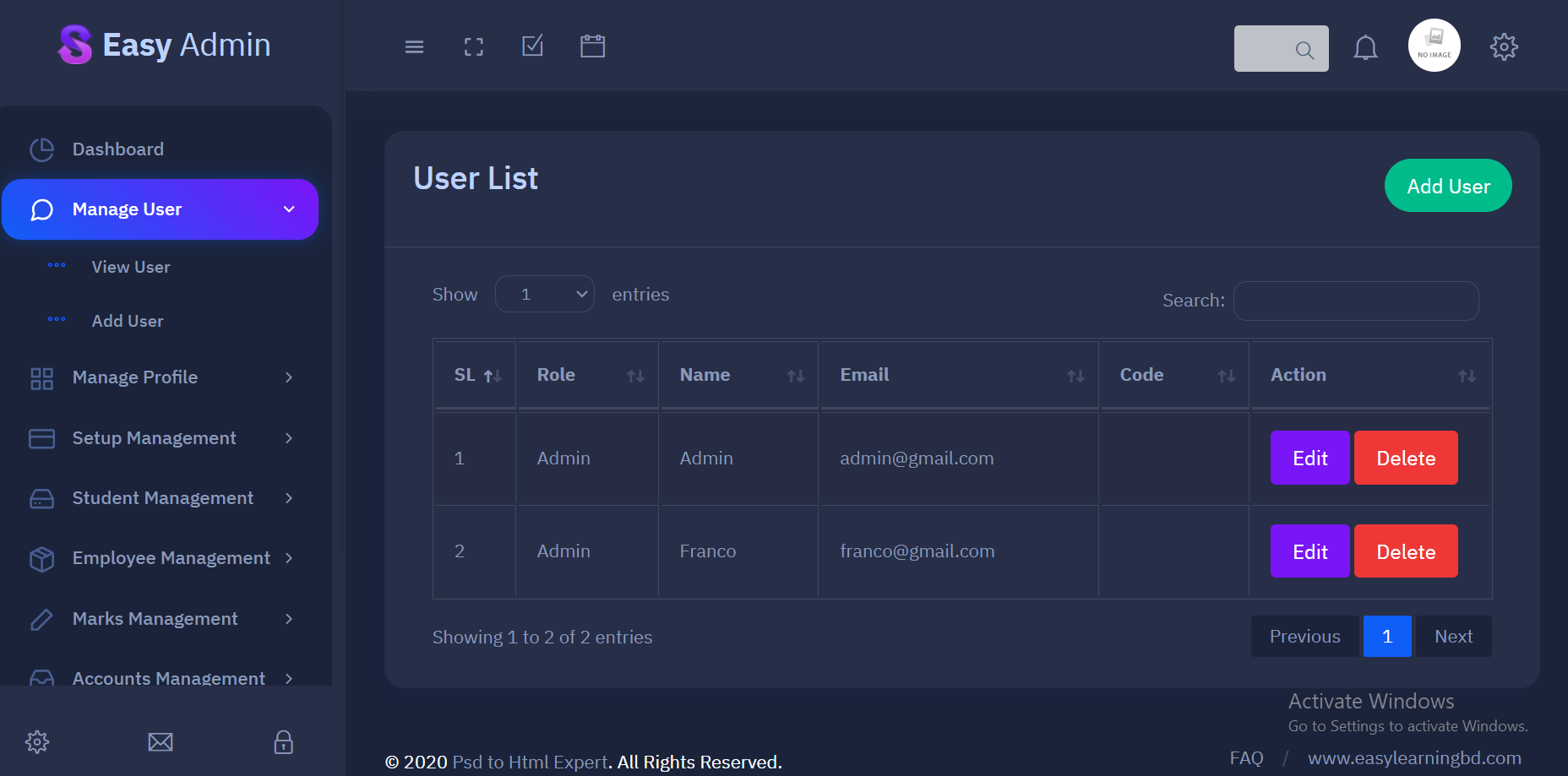Sort table by SL column

pos(476,375)
